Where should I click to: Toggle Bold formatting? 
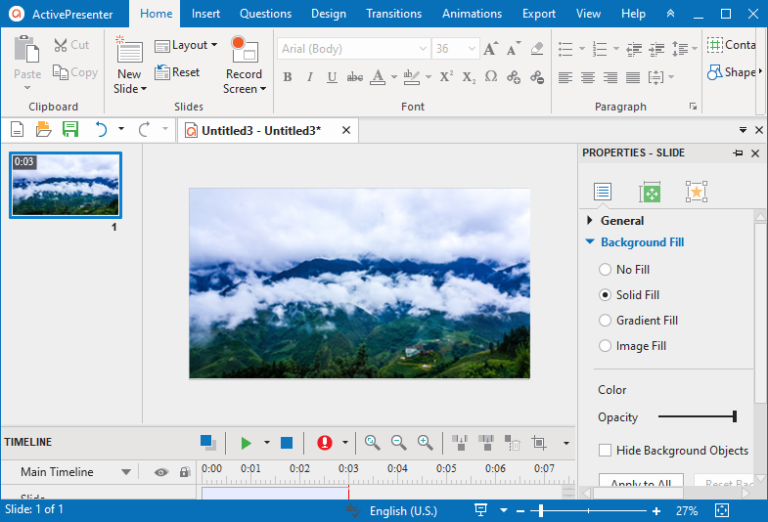point(288,77)
